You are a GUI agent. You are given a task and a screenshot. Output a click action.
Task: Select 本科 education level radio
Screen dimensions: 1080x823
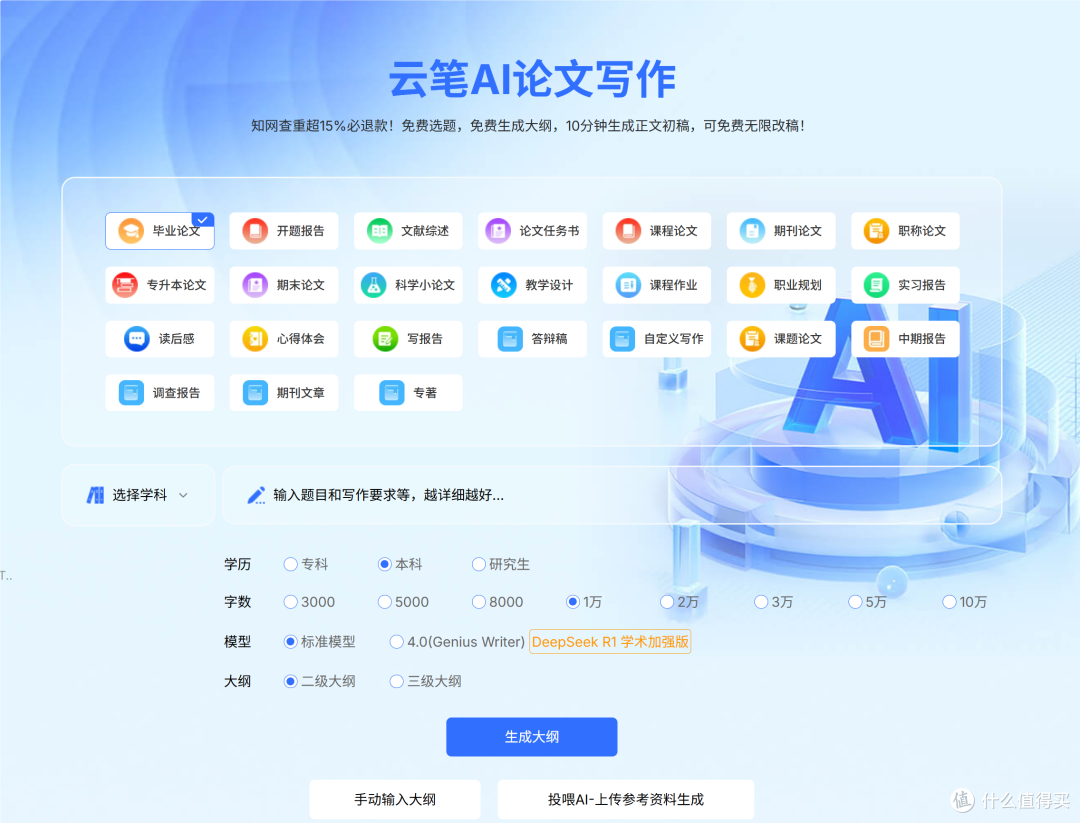(384, 564)
